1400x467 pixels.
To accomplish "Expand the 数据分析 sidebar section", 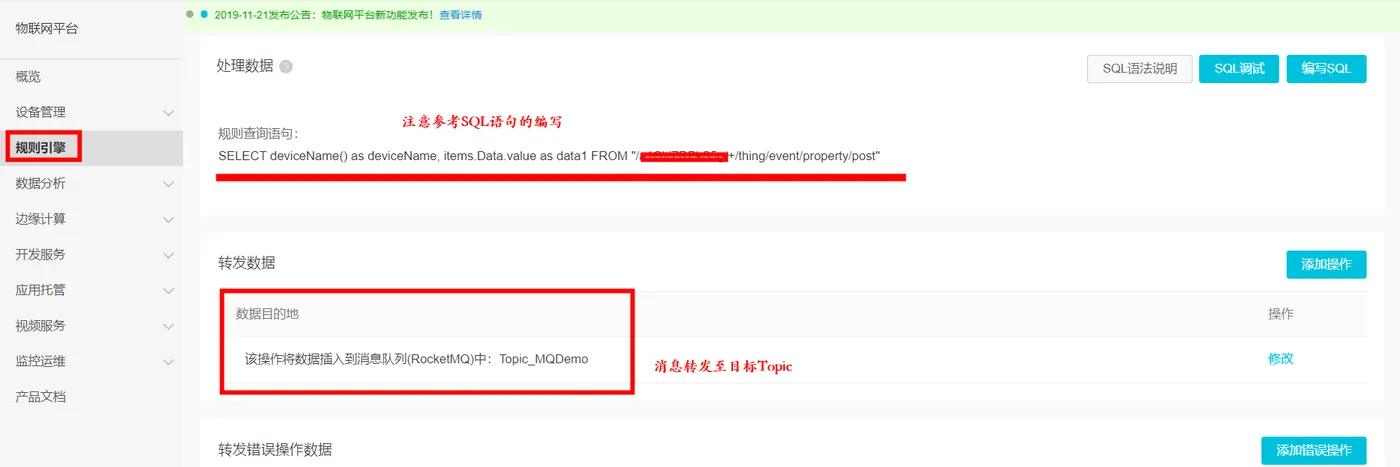I will coord(168,184).
